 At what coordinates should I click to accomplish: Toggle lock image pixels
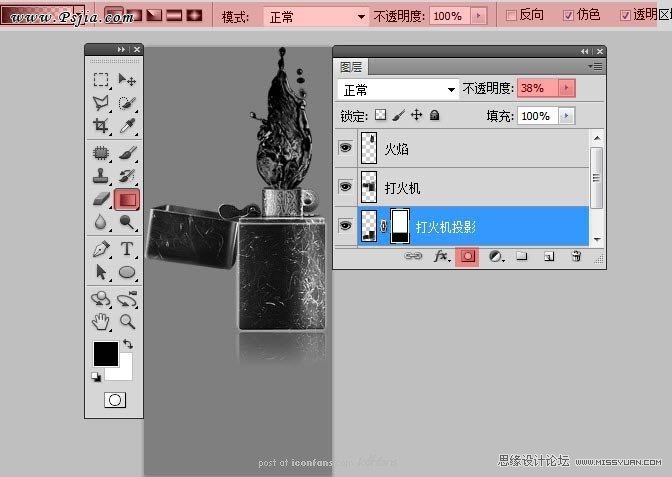[x=398, y=115]
